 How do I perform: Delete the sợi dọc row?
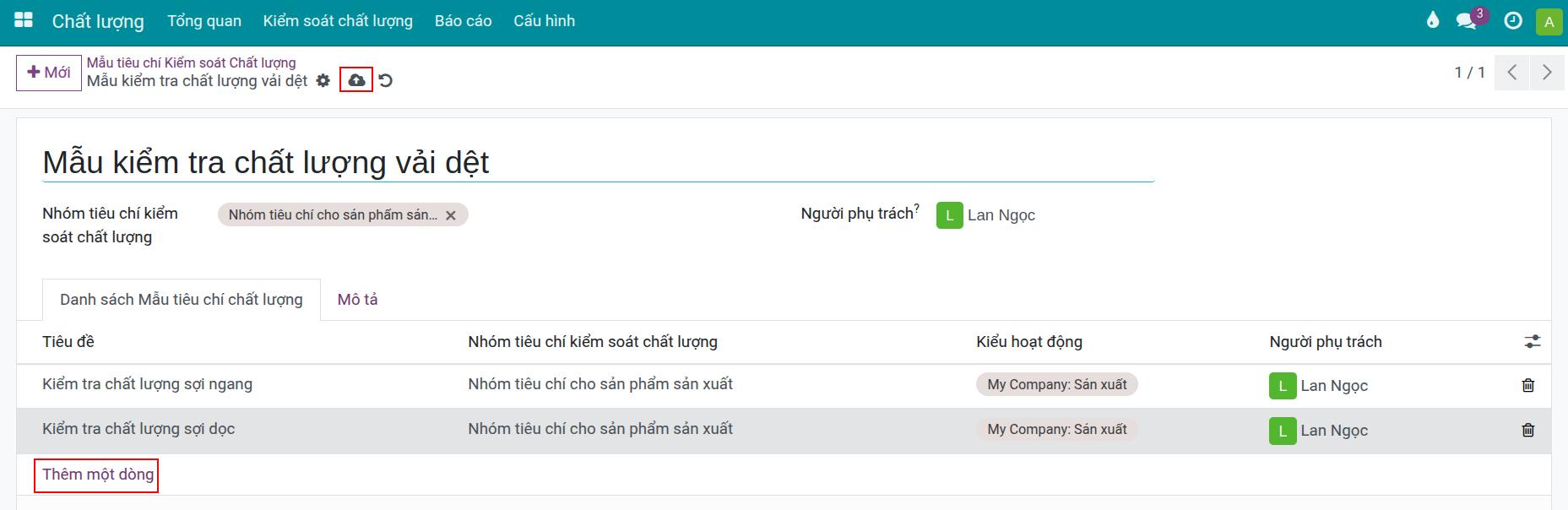(1527, 430)
